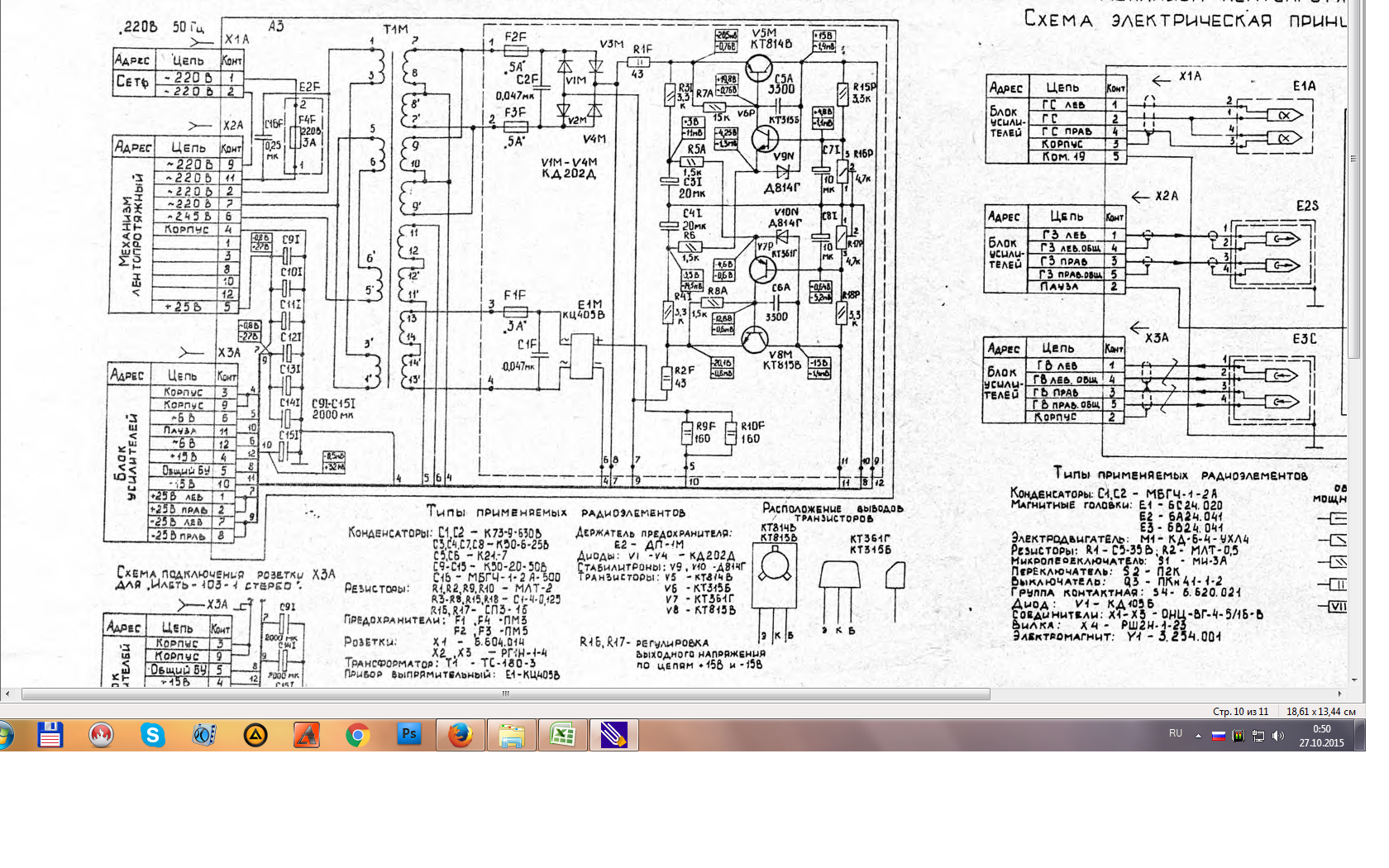Open the film-strip media app taskbar icon
Screen dimensions: 1389x868
(204, 735)
